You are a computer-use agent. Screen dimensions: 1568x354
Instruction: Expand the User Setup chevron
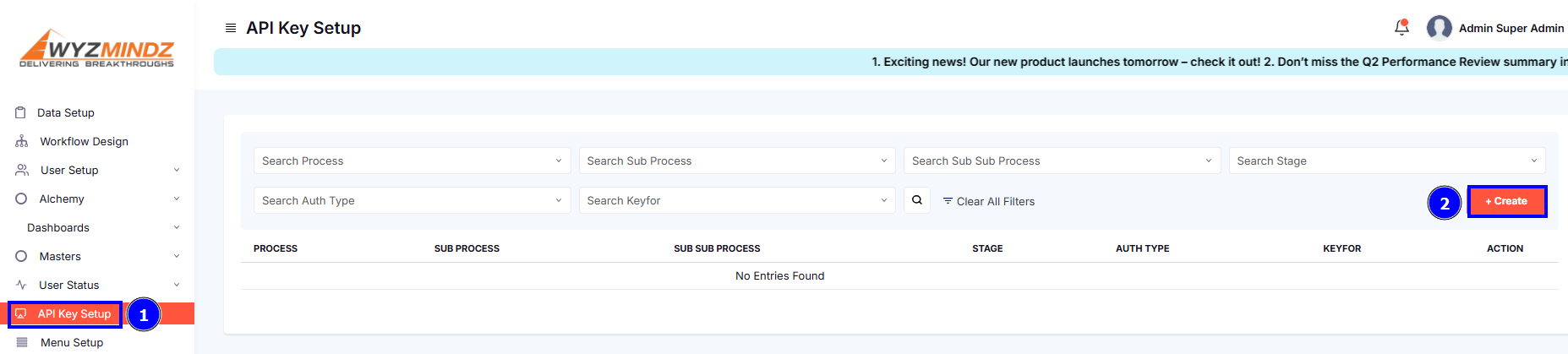click(x=177, y=170)
